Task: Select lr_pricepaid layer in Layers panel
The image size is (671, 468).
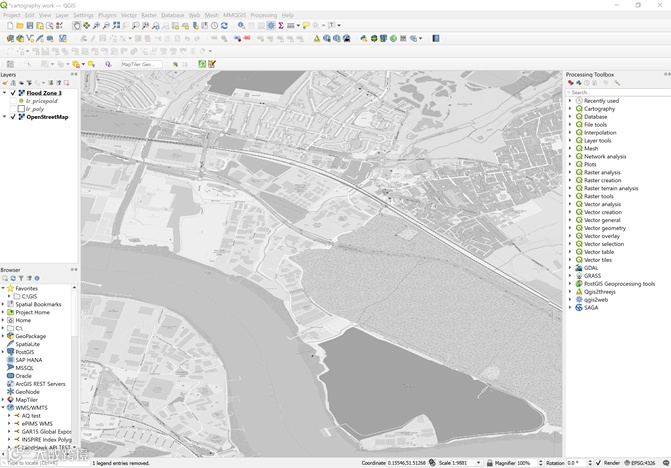Action: (41, 101)
